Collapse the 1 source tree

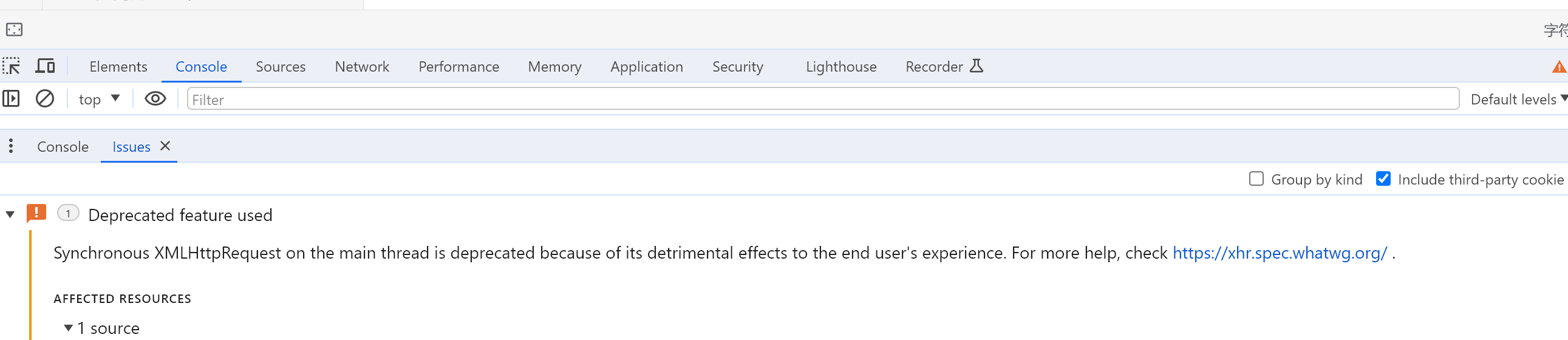[68, 328]
